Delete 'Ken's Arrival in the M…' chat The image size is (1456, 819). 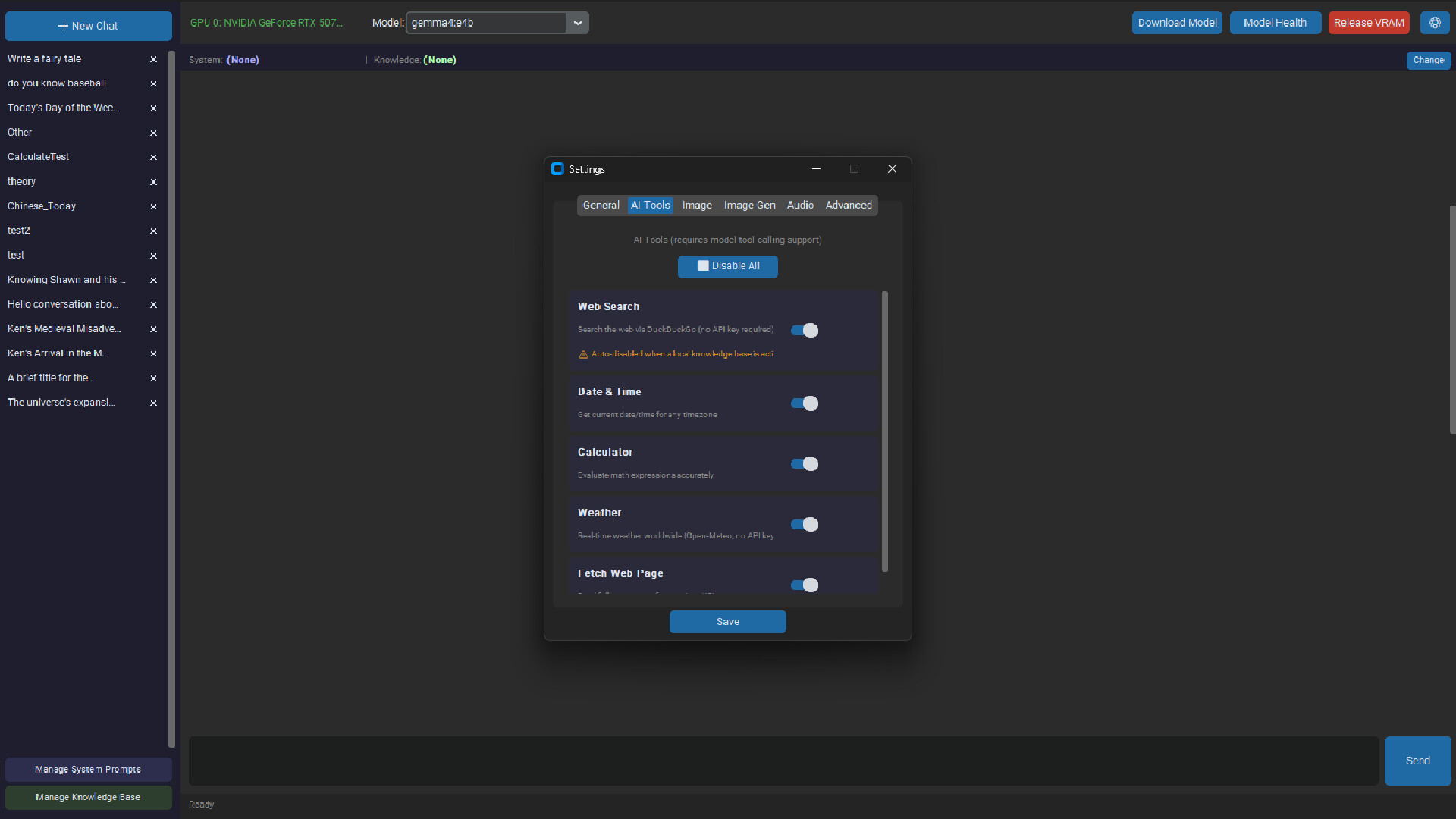[x=153, y=353]
